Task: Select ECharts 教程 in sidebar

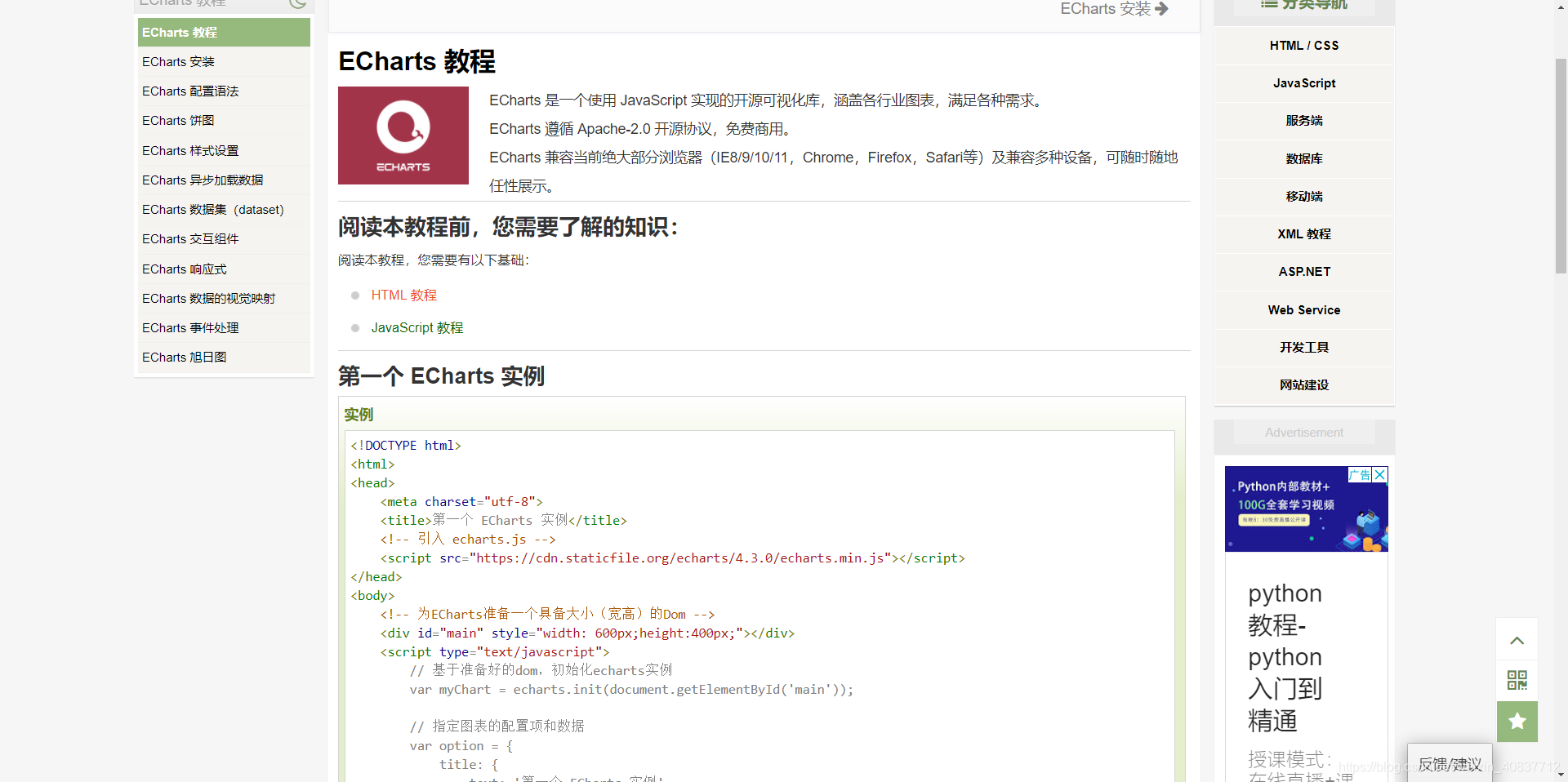Action: click(224, 33)
